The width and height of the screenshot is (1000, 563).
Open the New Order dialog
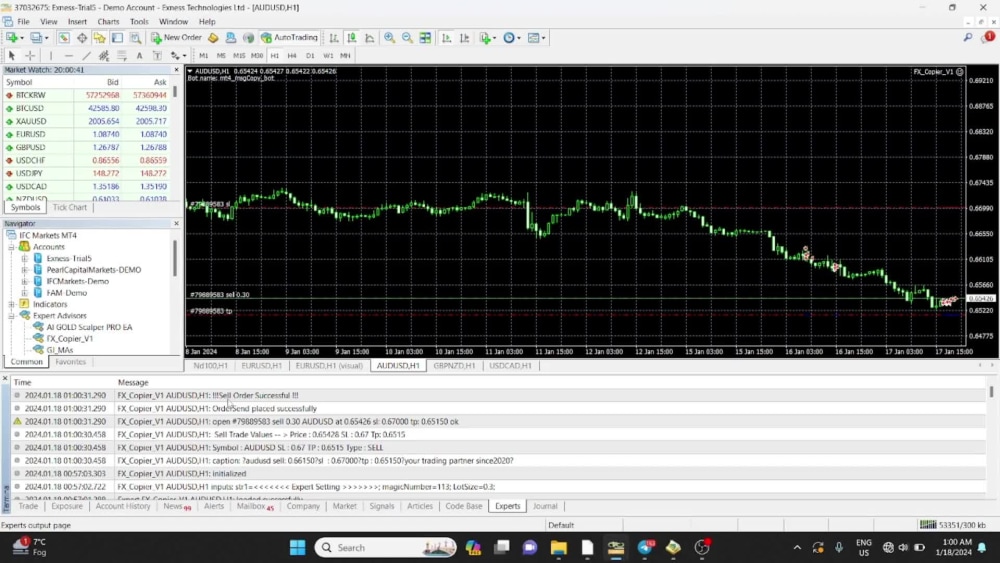click(176, 38)
